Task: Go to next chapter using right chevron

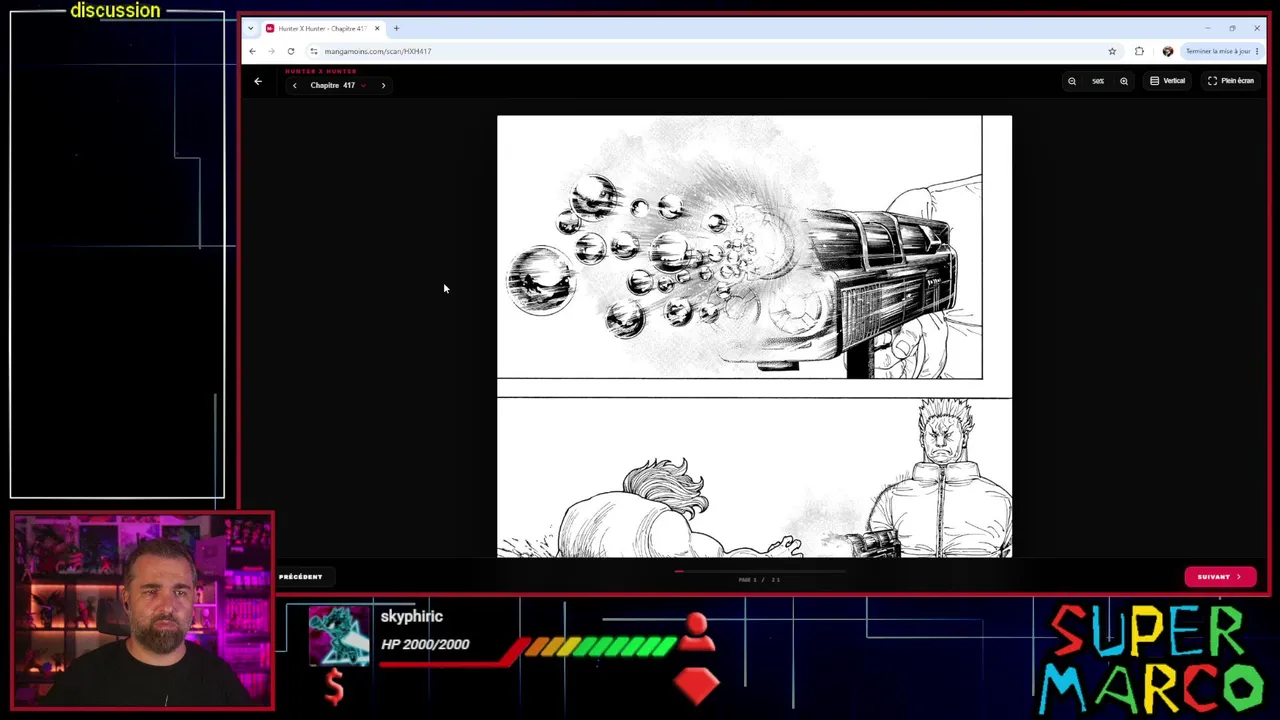Action: click(383, 85)
